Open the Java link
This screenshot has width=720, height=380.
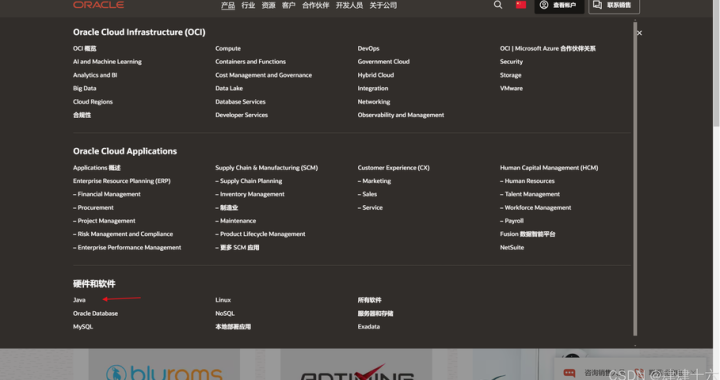79,300
